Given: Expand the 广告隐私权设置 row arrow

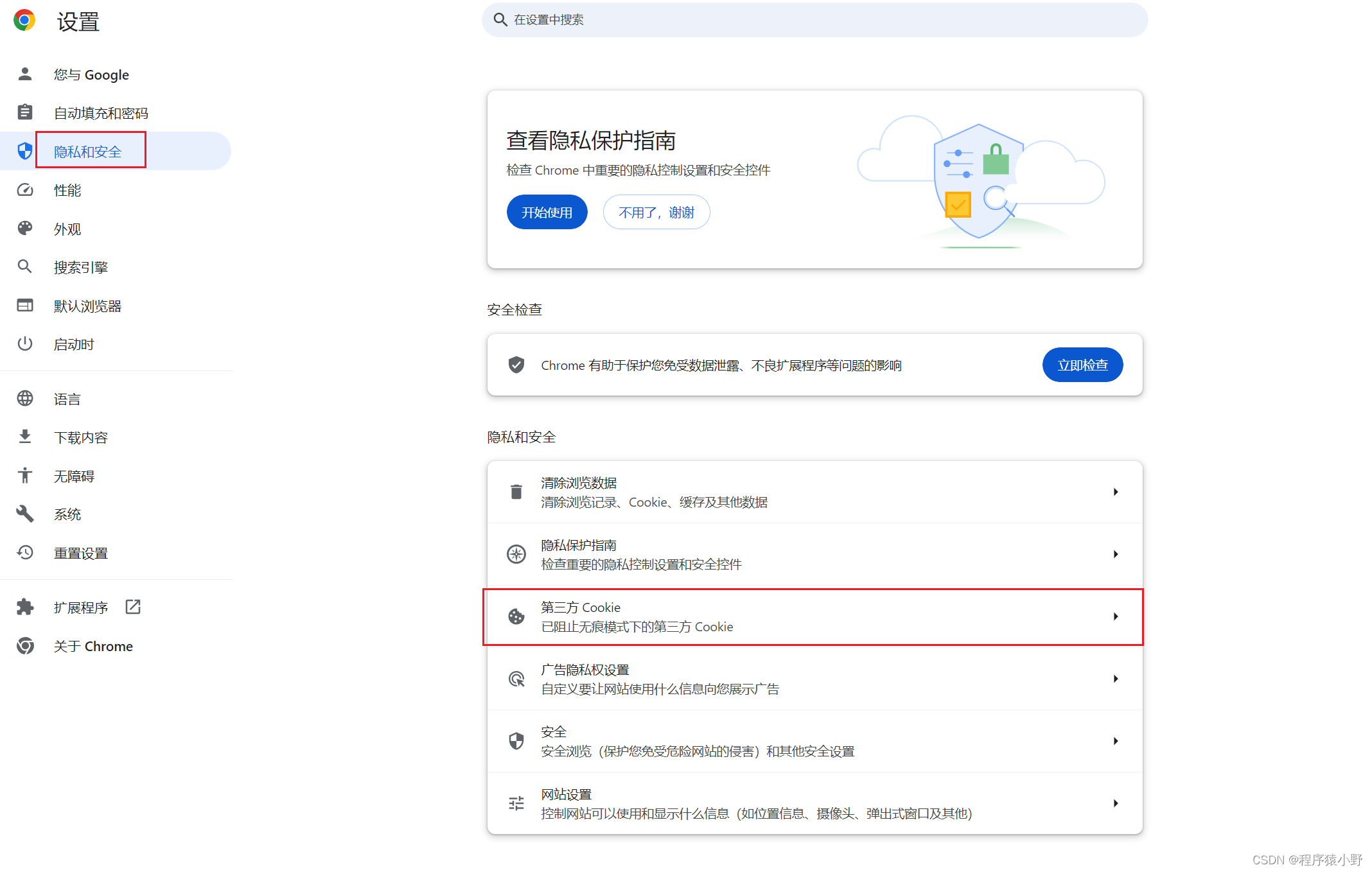Looking at the screenshot, I should click(1116, 679).
